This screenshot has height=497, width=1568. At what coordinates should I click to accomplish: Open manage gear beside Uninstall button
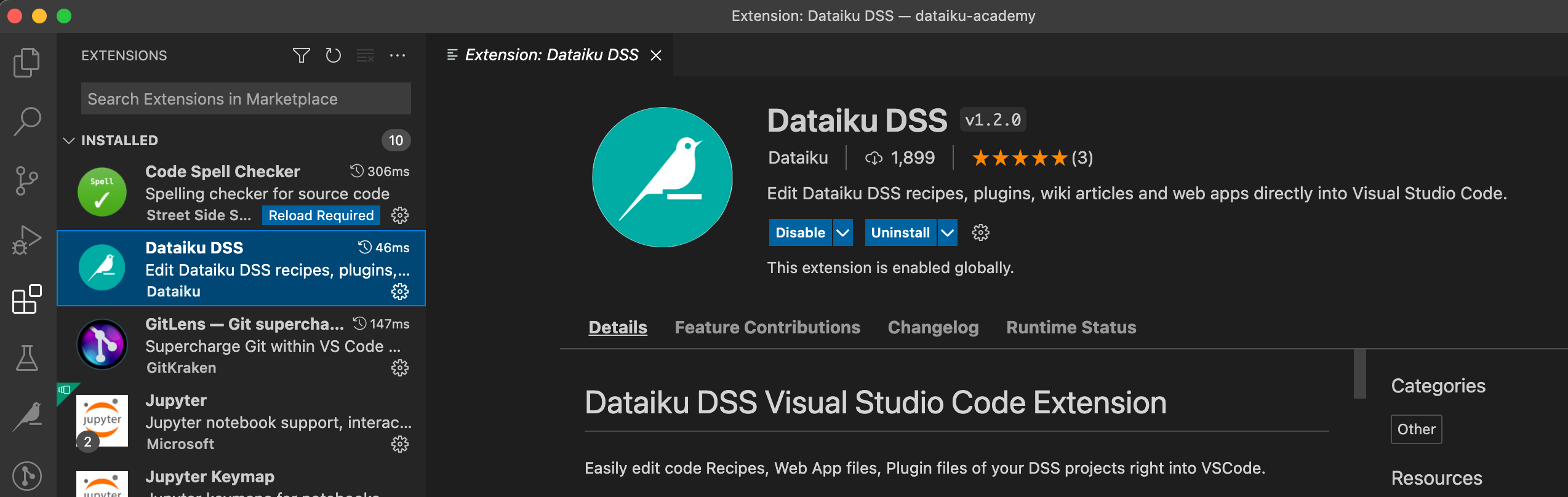[x=980, y=233]
